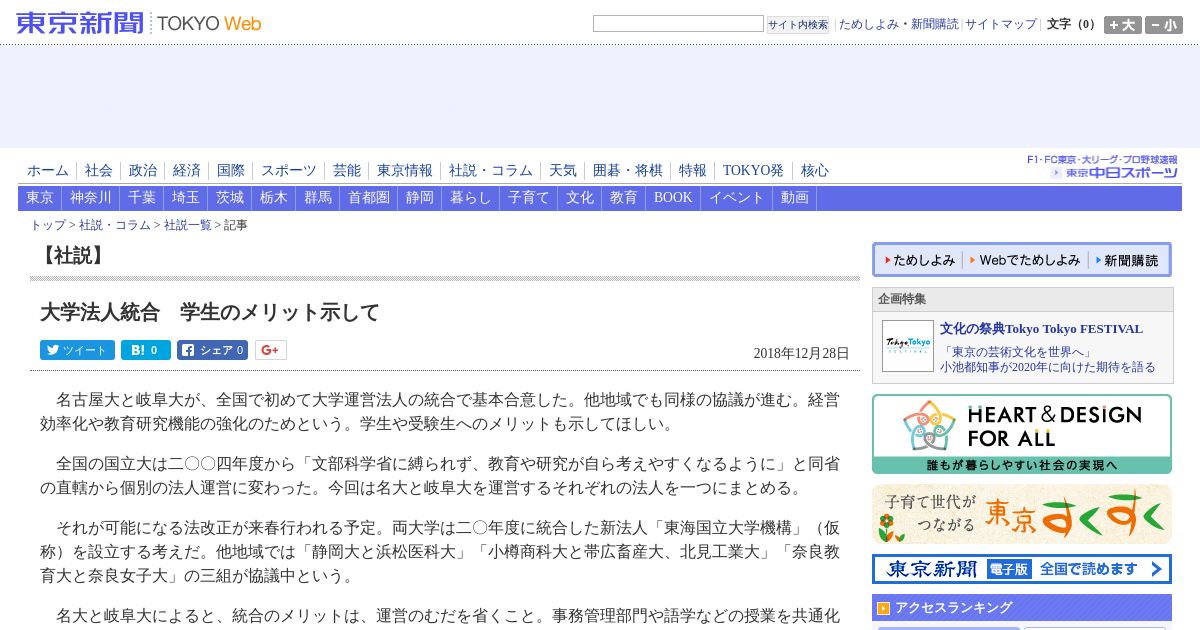
Task: Click トップ in the breadcrumb
Action: click(x=48, y=226)
